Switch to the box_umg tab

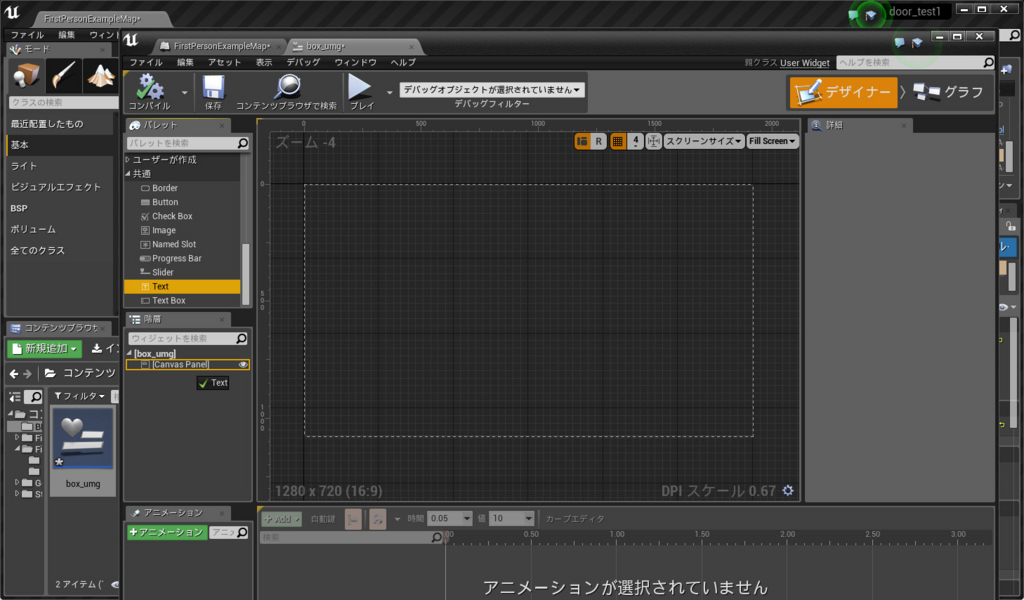(325, 46)
